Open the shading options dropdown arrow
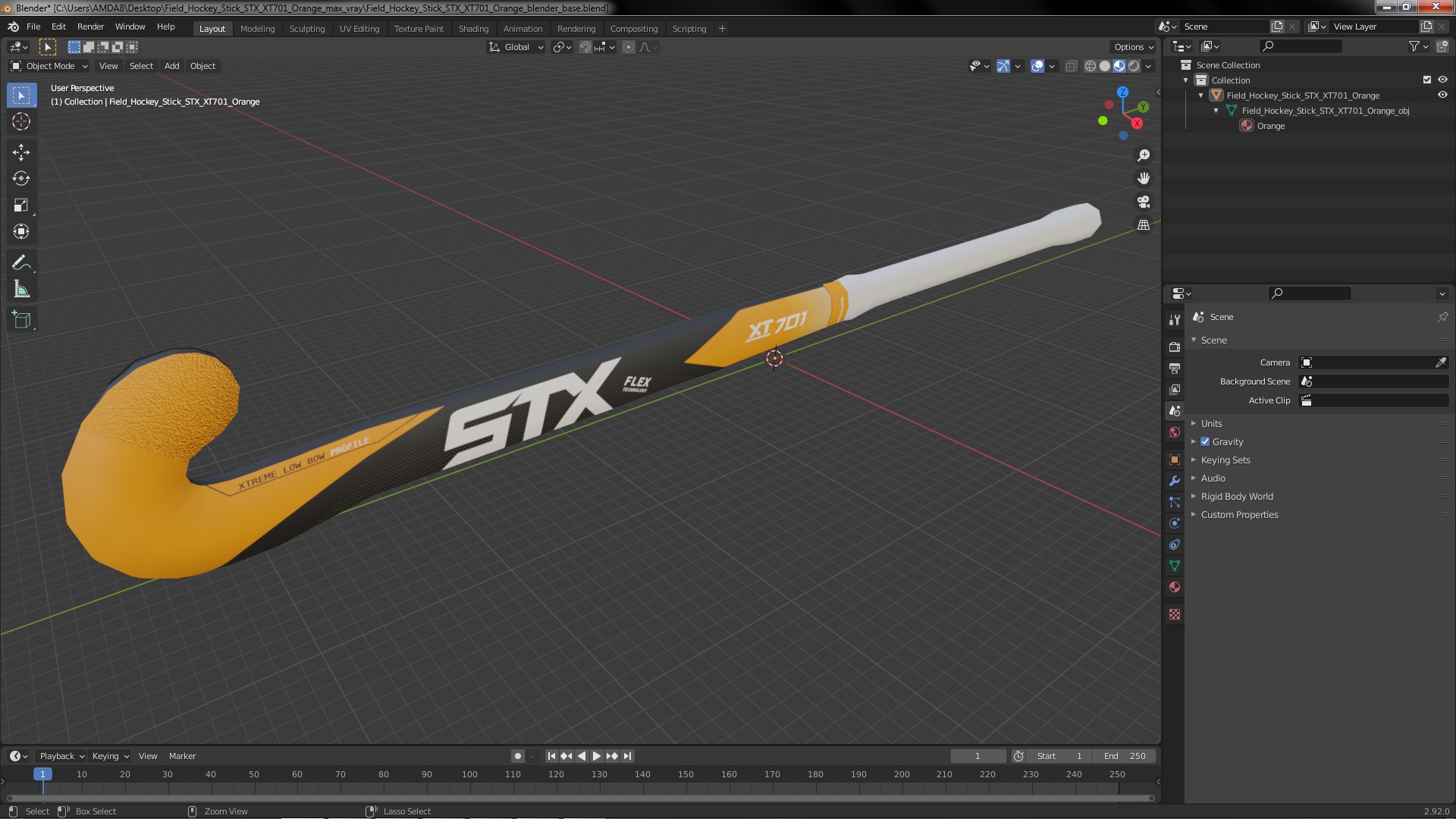 1148,66
